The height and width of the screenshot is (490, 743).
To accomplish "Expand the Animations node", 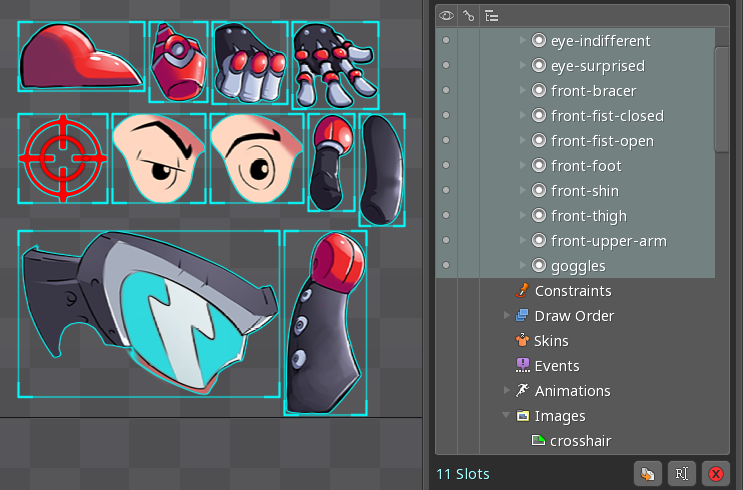I will [507, 391].
